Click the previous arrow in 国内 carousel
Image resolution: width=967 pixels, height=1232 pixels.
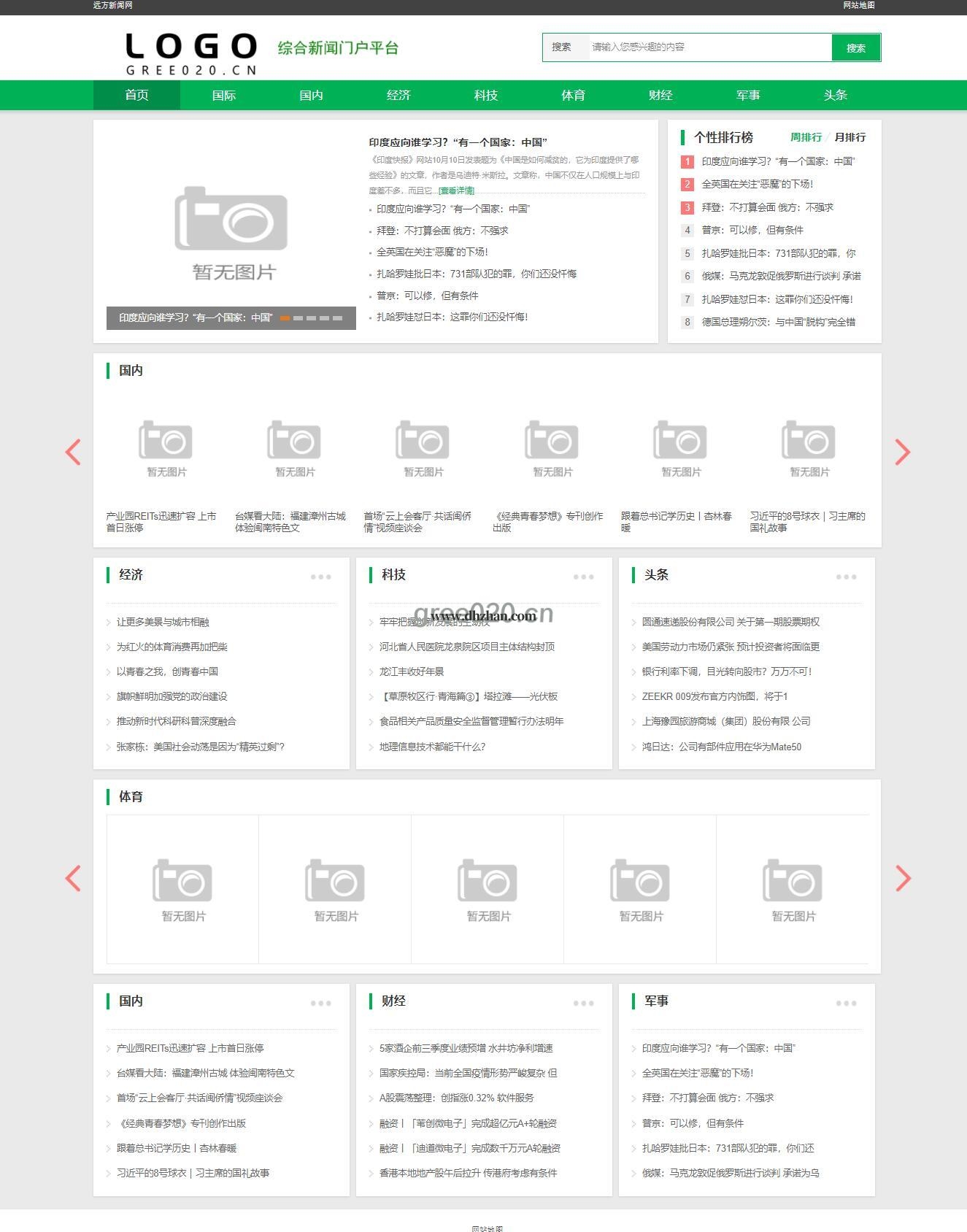tap(73, 453)
